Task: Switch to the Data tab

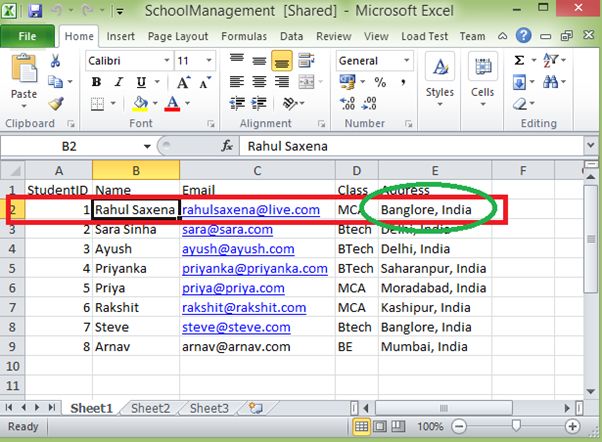Action: (291, 36)
